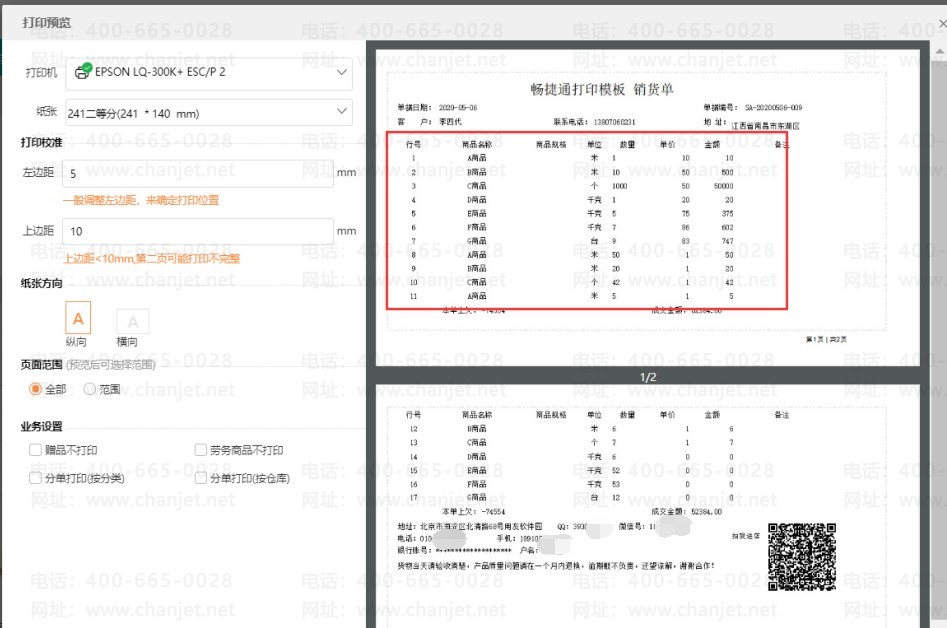Select the 横向 landscape orientation icon
The width and height of the screenshot is (947, 628).
tap(133, 321)
